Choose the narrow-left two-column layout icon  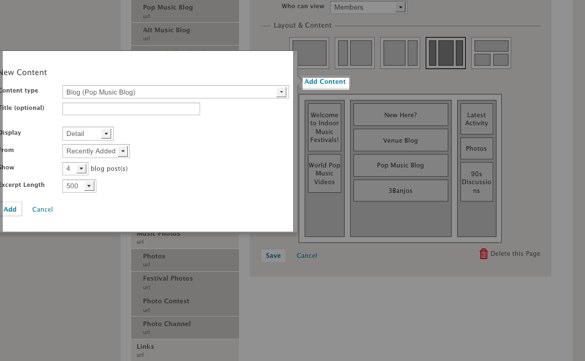click(x=354, y=53)
